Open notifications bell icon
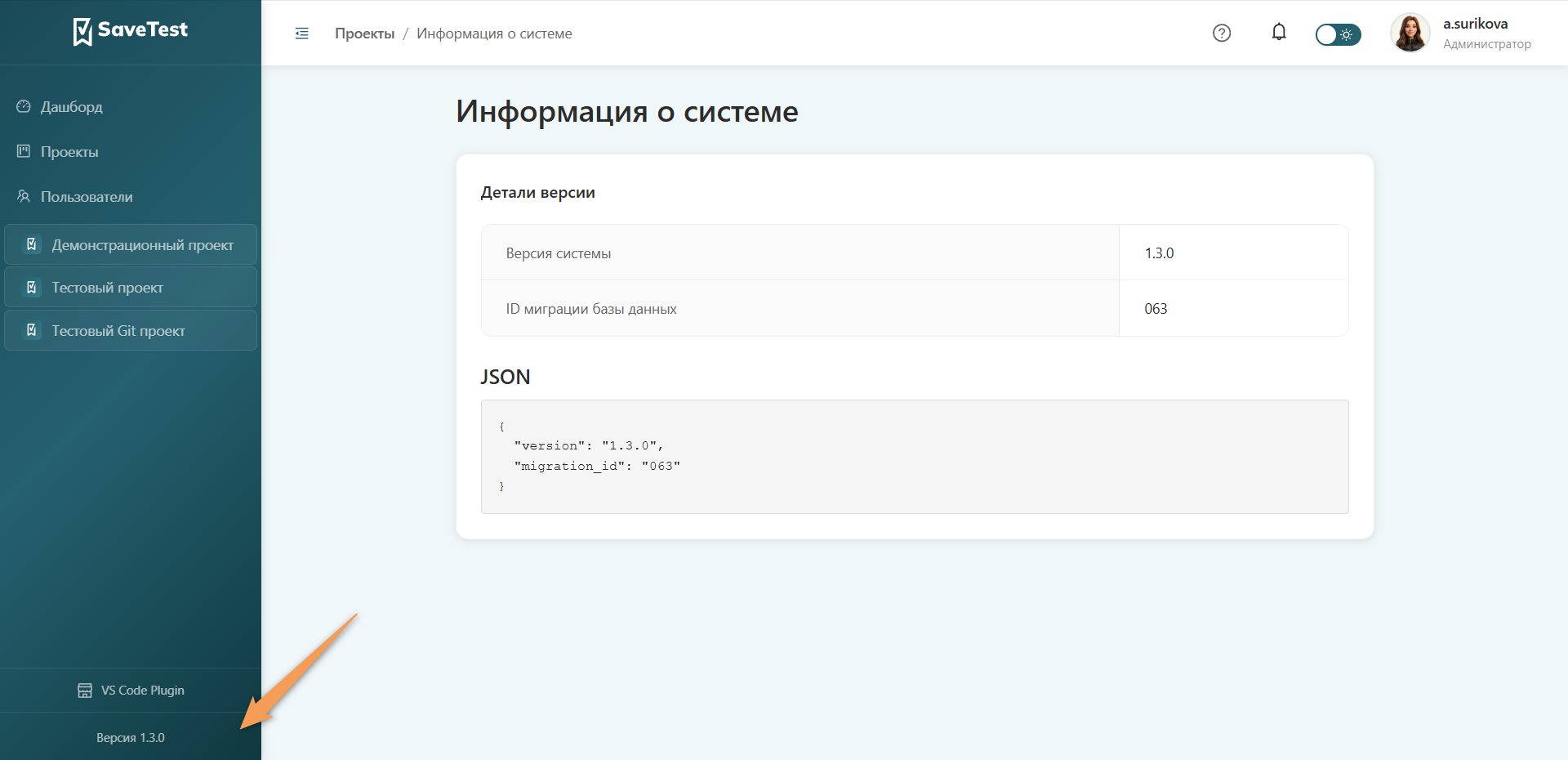1568x760 pixels. coord(1279,33)
